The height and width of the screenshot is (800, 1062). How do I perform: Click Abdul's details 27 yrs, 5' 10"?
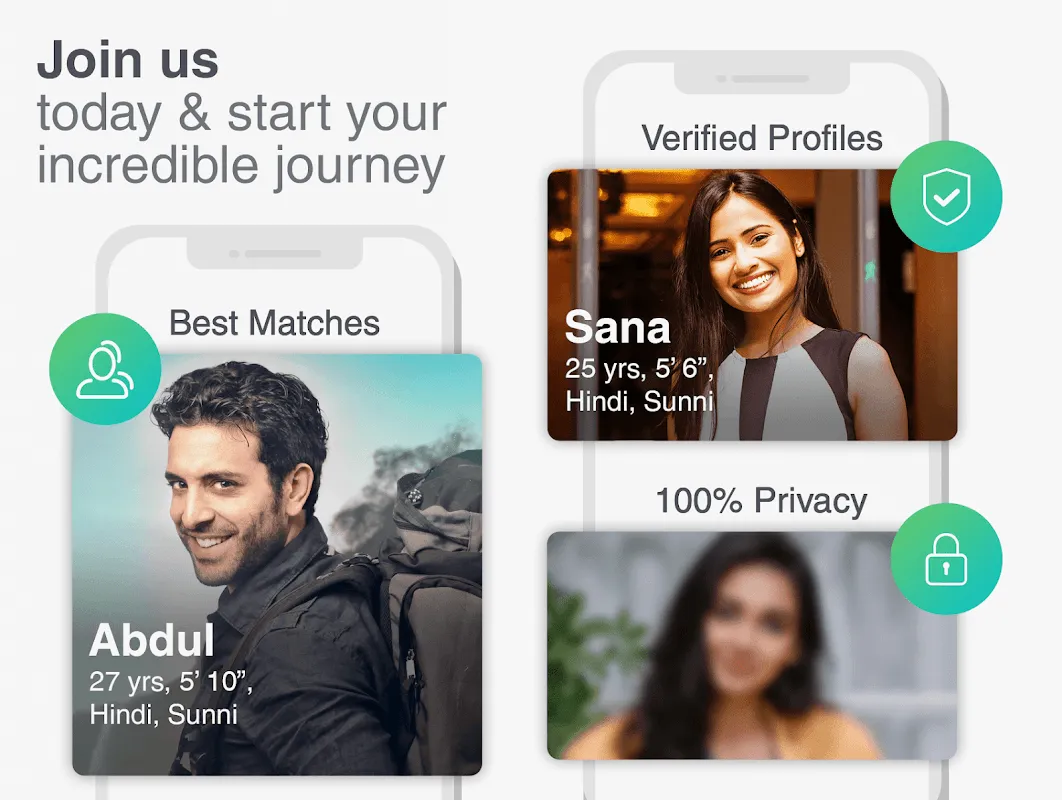171,681
